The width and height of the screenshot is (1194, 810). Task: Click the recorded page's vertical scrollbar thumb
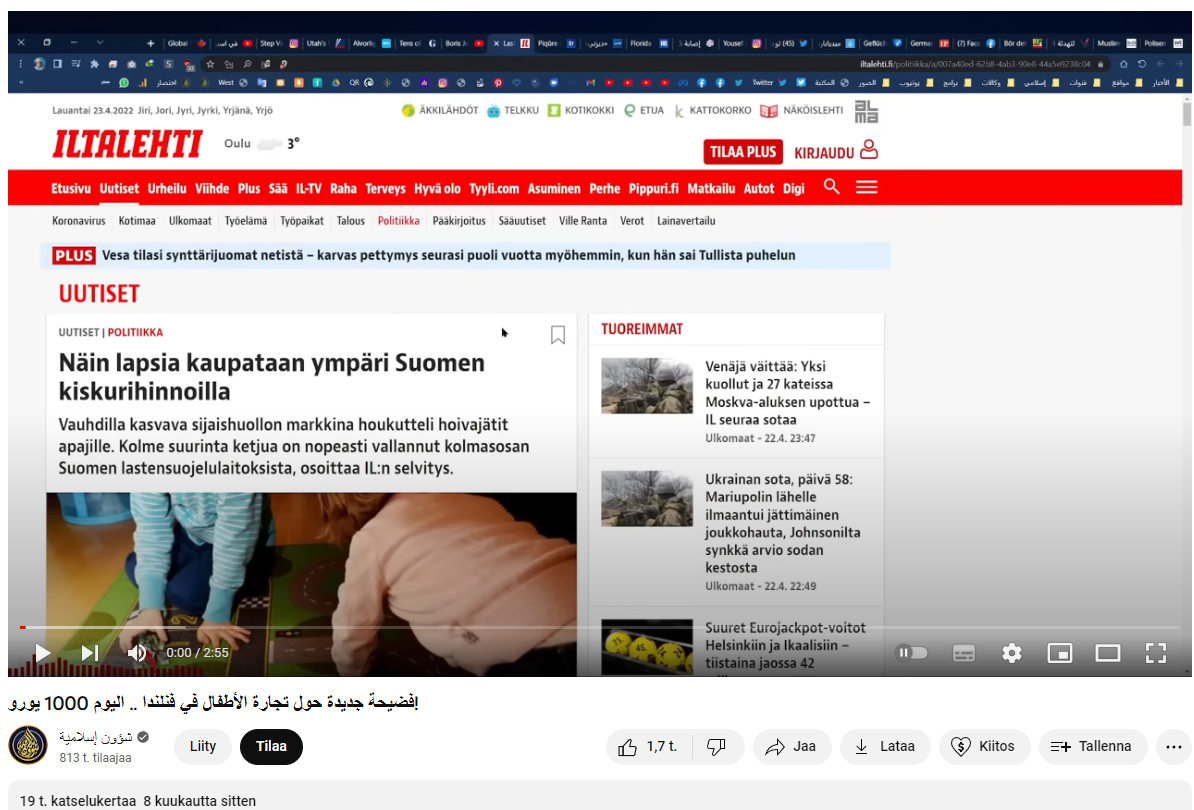1186,115
